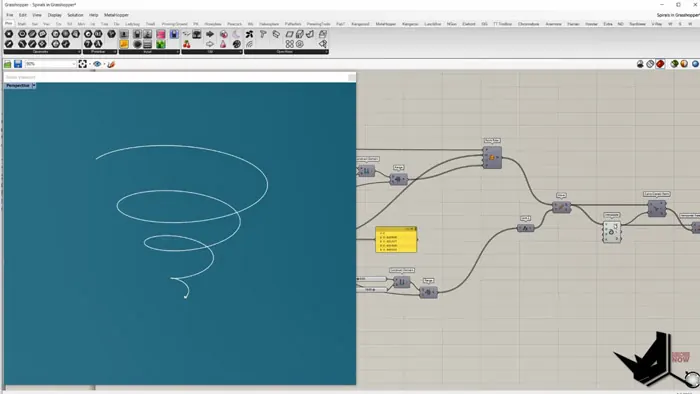Select the yellow panel component icon
Screen dimensions: 700x394
[124, 44]
